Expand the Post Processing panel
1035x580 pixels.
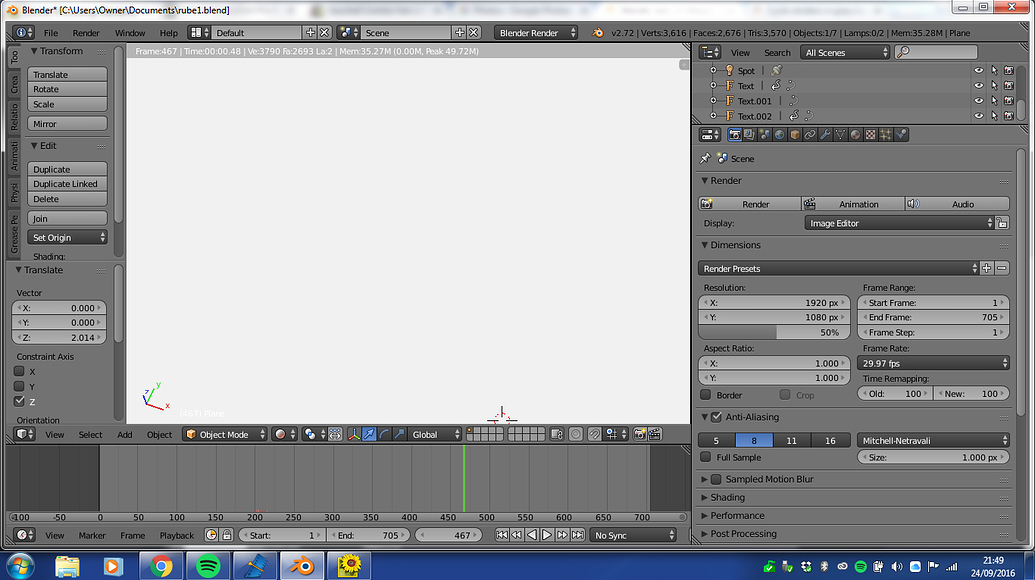coord(743,534)
